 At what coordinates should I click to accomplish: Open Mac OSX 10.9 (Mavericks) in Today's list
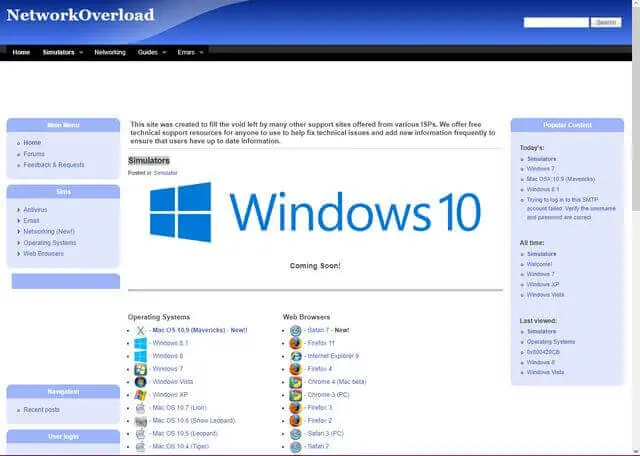point(561,179)
